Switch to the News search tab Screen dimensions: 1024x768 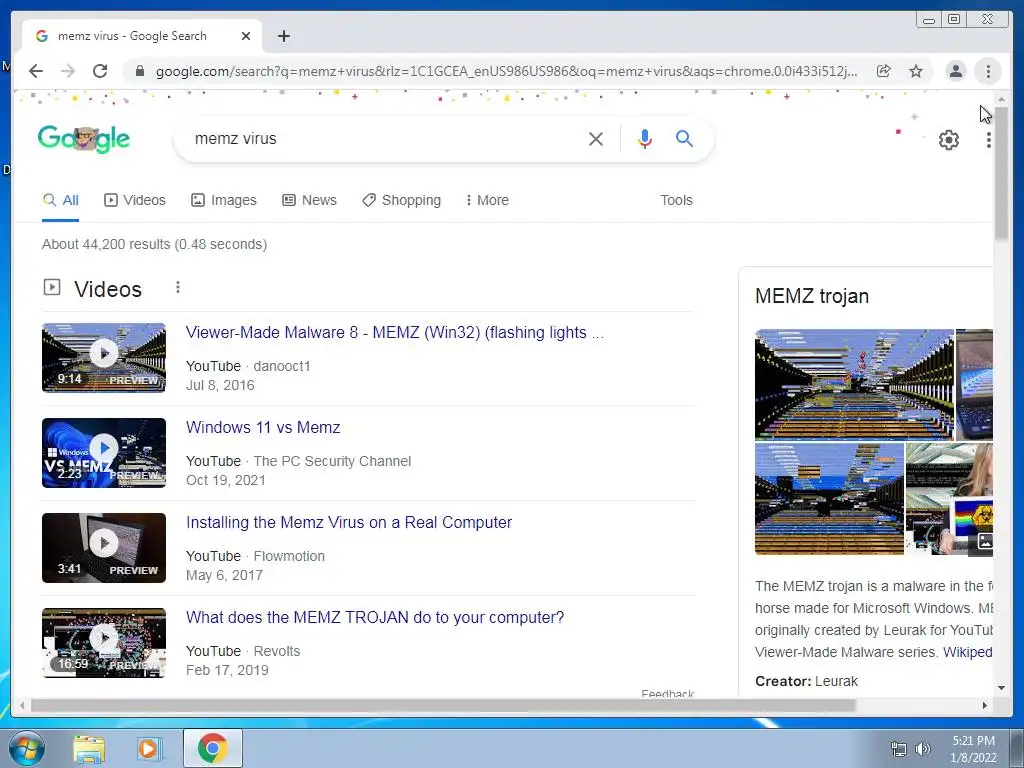310,200
